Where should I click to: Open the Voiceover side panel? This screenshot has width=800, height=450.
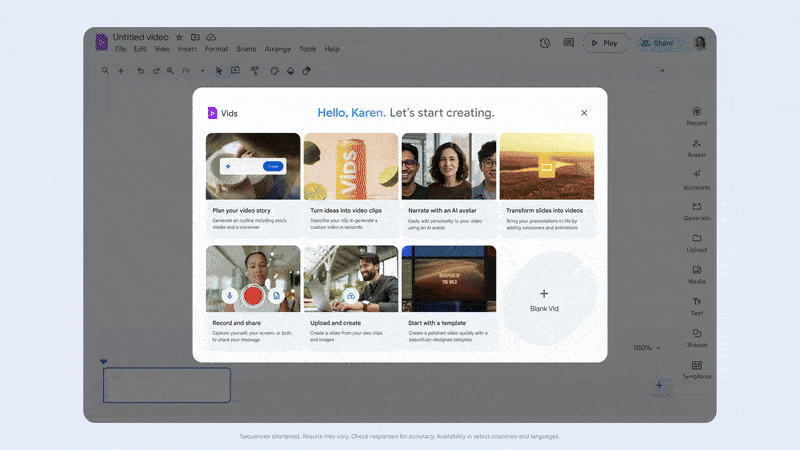tap(696, 180)
